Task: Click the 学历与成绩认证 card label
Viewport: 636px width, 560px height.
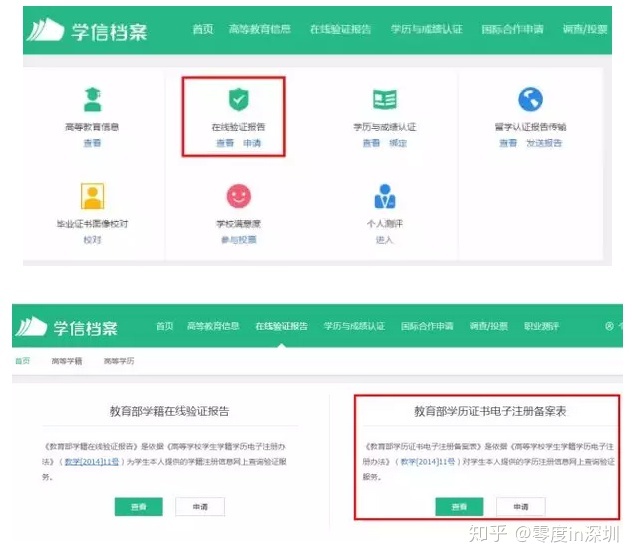Action: pos(385,127)
